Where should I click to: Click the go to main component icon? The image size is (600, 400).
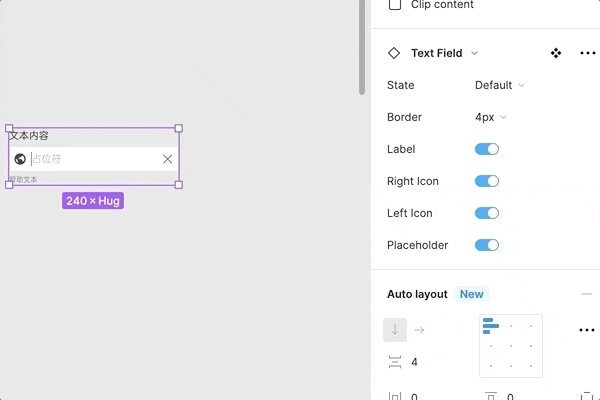pos(556,53)
